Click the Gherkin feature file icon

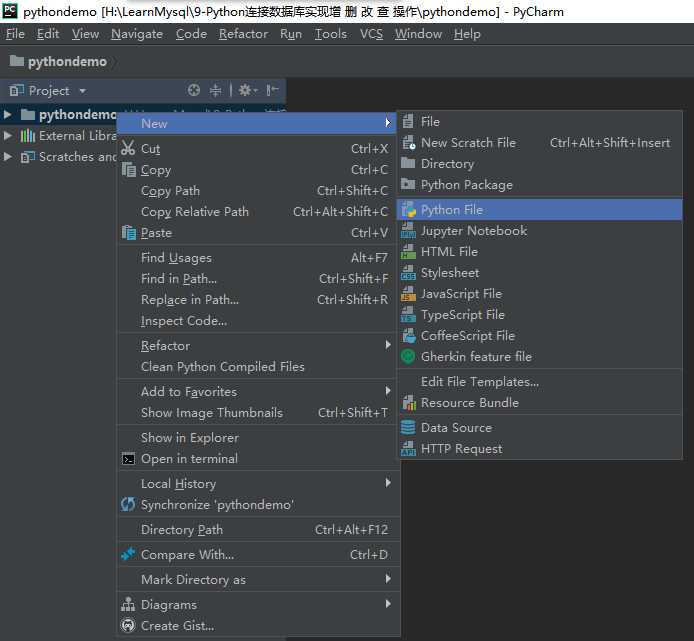pyautogui.click(x=408, y=357)
